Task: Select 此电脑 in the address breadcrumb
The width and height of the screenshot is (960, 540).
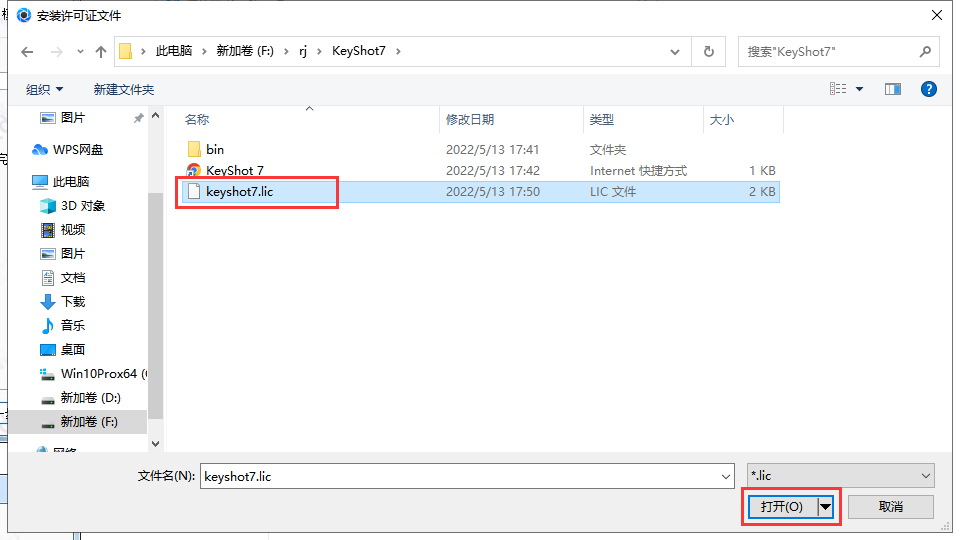Action: click(174, 51)
